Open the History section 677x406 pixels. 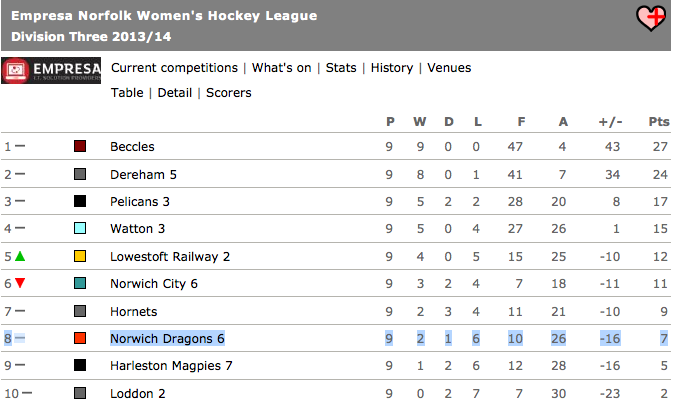(x=392, y=68)
